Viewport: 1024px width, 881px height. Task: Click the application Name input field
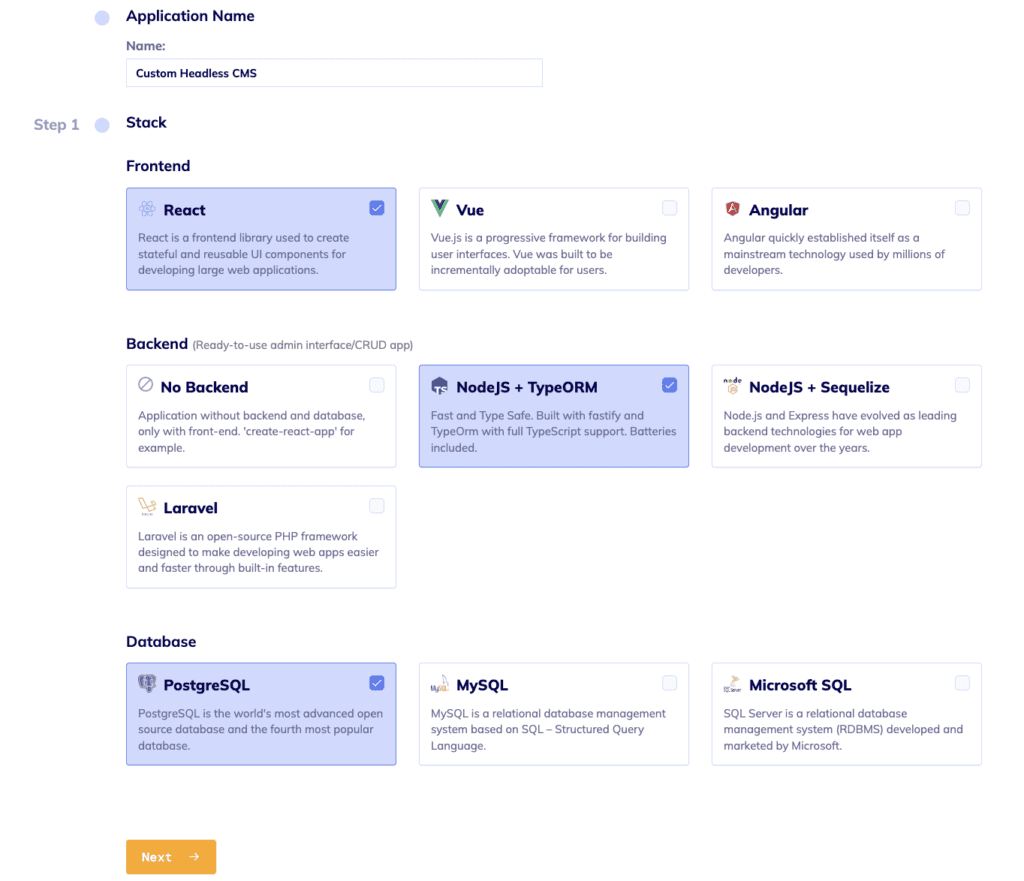tap(334, 72)
